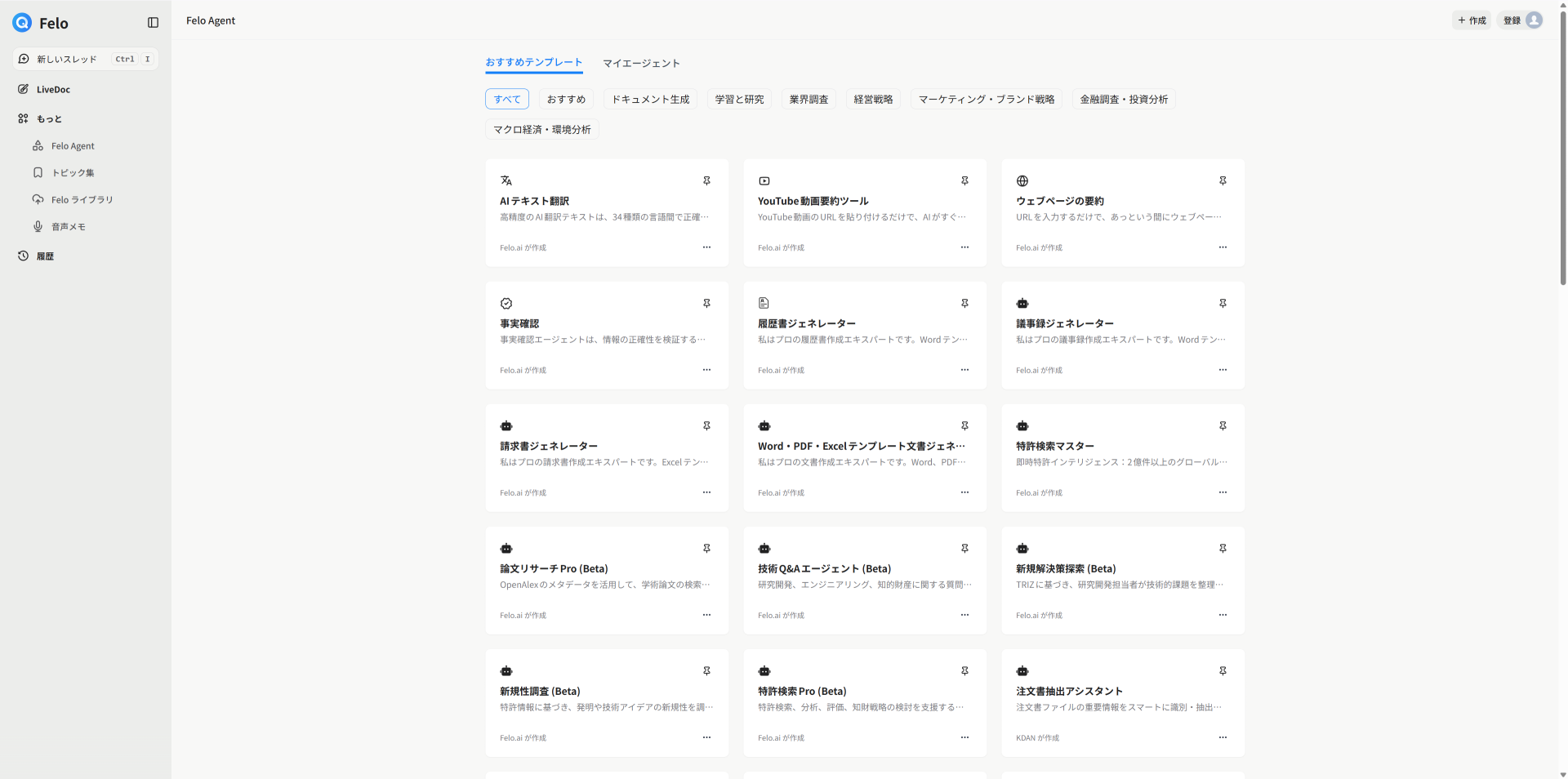This screenshot has height=779, width=1568.
Task: Switch to the おすすめテンプレート tab
Action: pyautogui.click(x=533, y=63)
